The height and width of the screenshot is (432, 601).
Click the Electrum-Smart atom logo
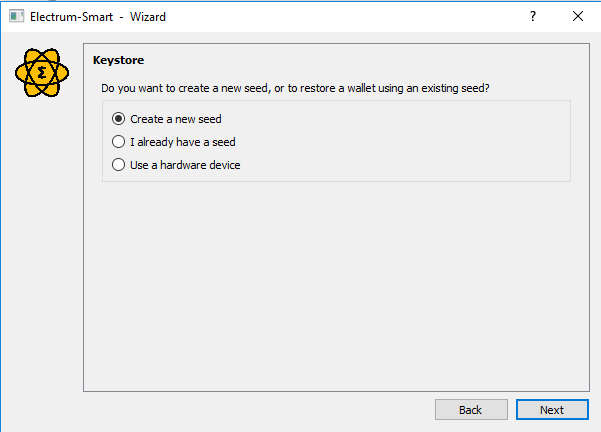coord(42,72)
